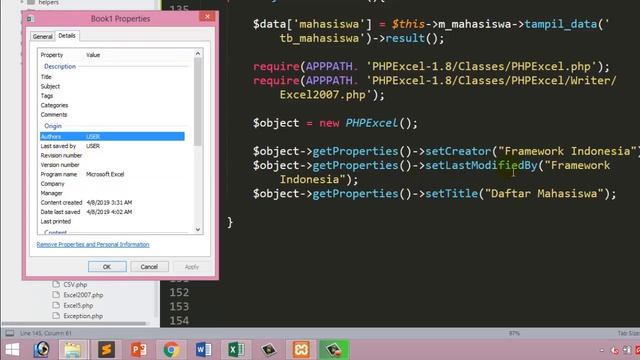Click the Exception.php file icon
Image resolution: width=640 pixels, height=360 pixels.
tap(56, 316)
